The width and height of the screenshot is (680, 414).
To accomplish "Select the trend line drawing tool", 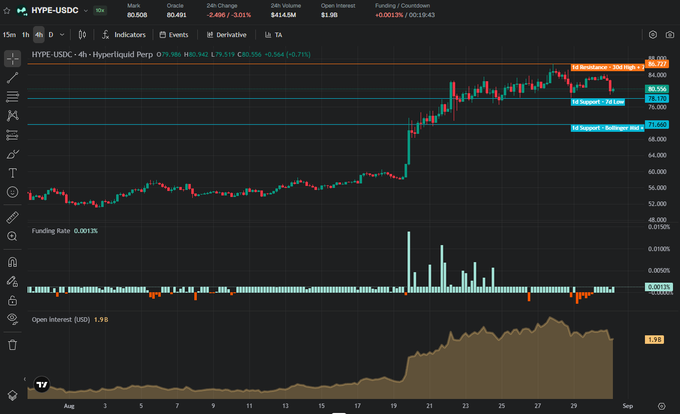I will click(x=13, y=78).
